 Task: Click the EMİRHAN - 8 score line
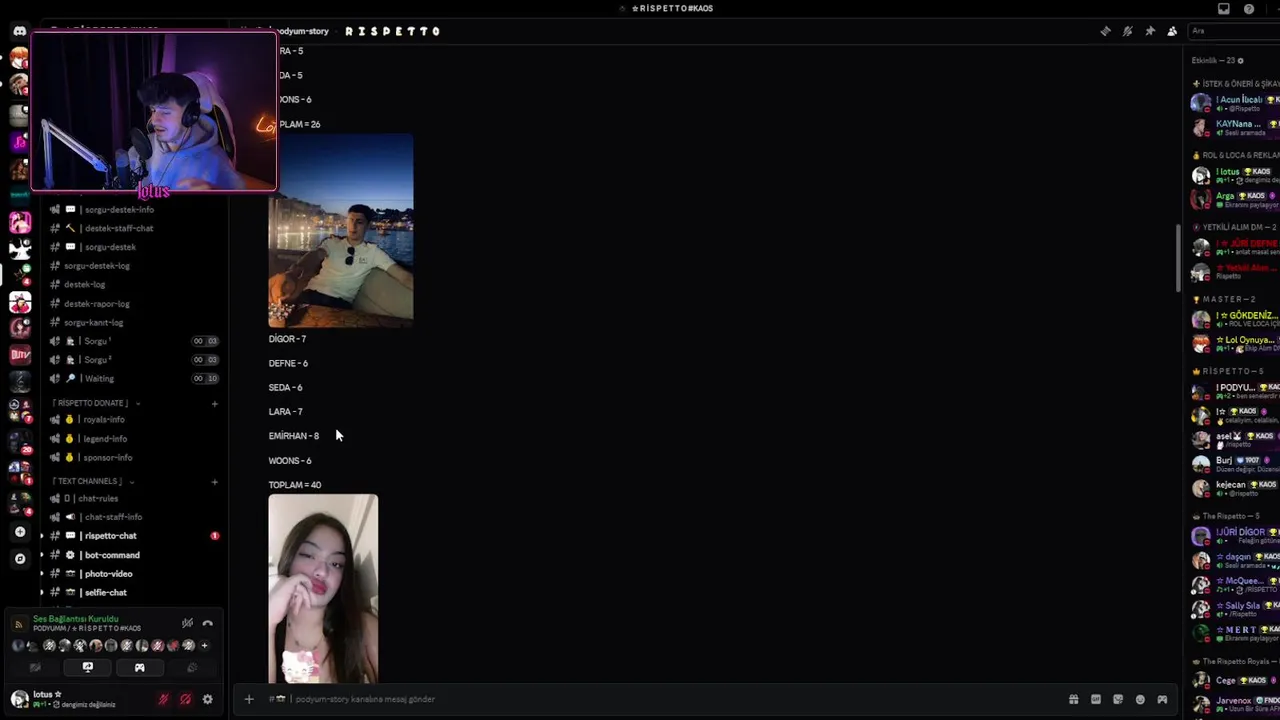click(294, 436)
